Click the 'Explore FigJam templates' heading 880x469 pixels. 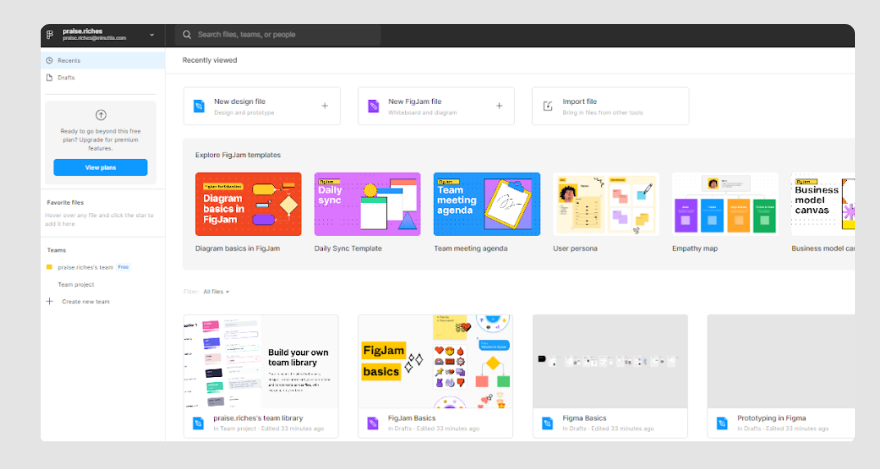(238, 155)
